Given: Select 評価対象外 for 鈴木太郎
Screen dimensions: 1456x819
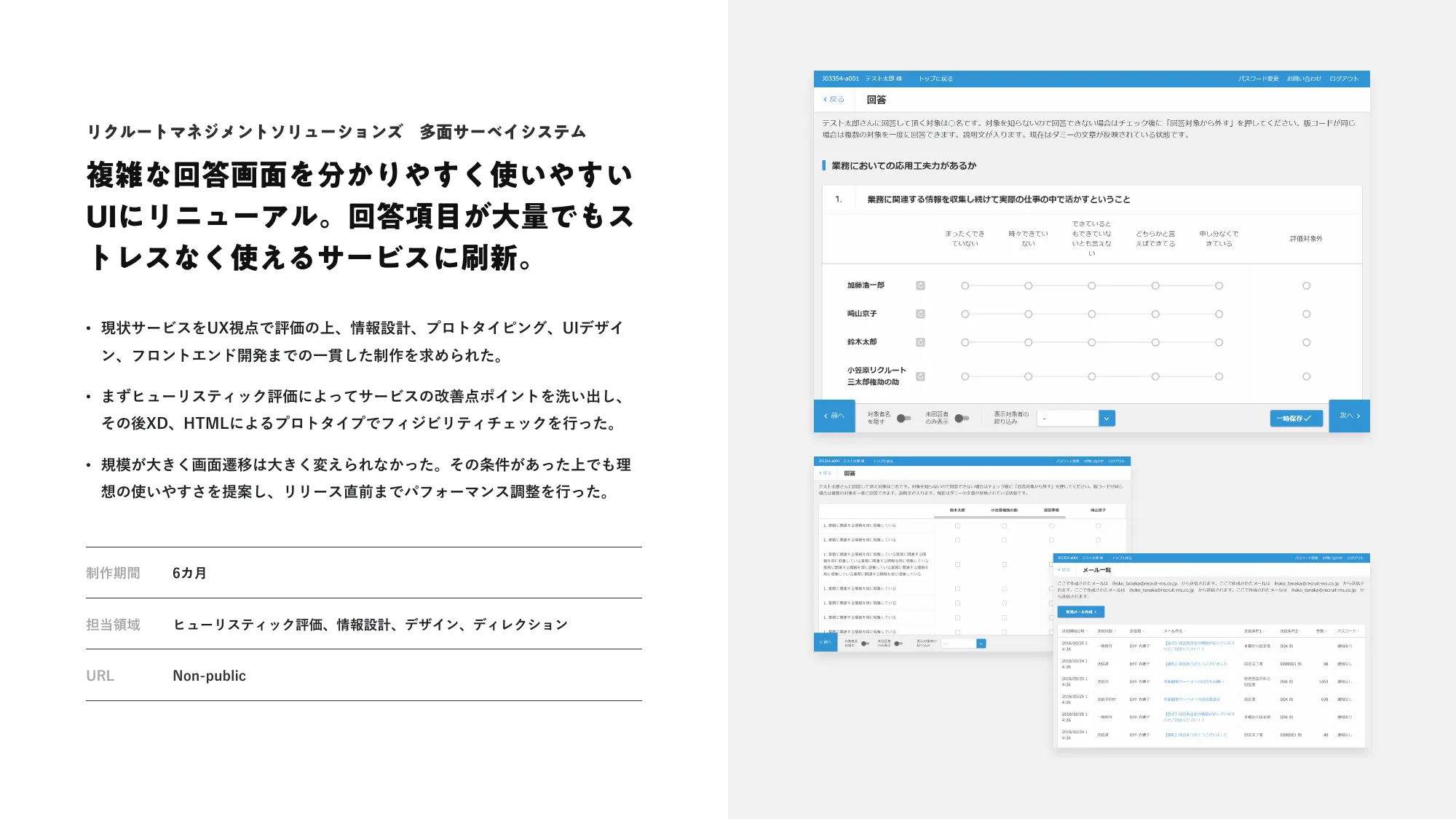Looking at the screenshot, I should [x=1306, y=342].
